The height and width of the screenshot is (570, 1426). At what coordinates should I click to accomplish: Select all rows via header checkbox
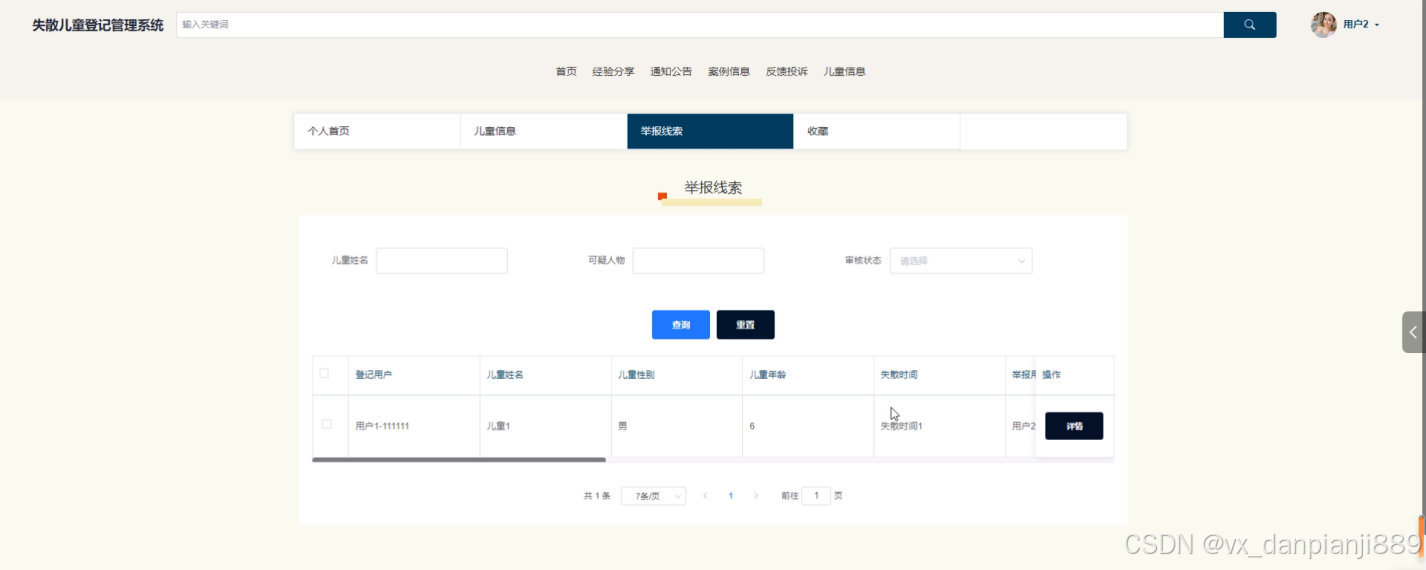point(324,374)
